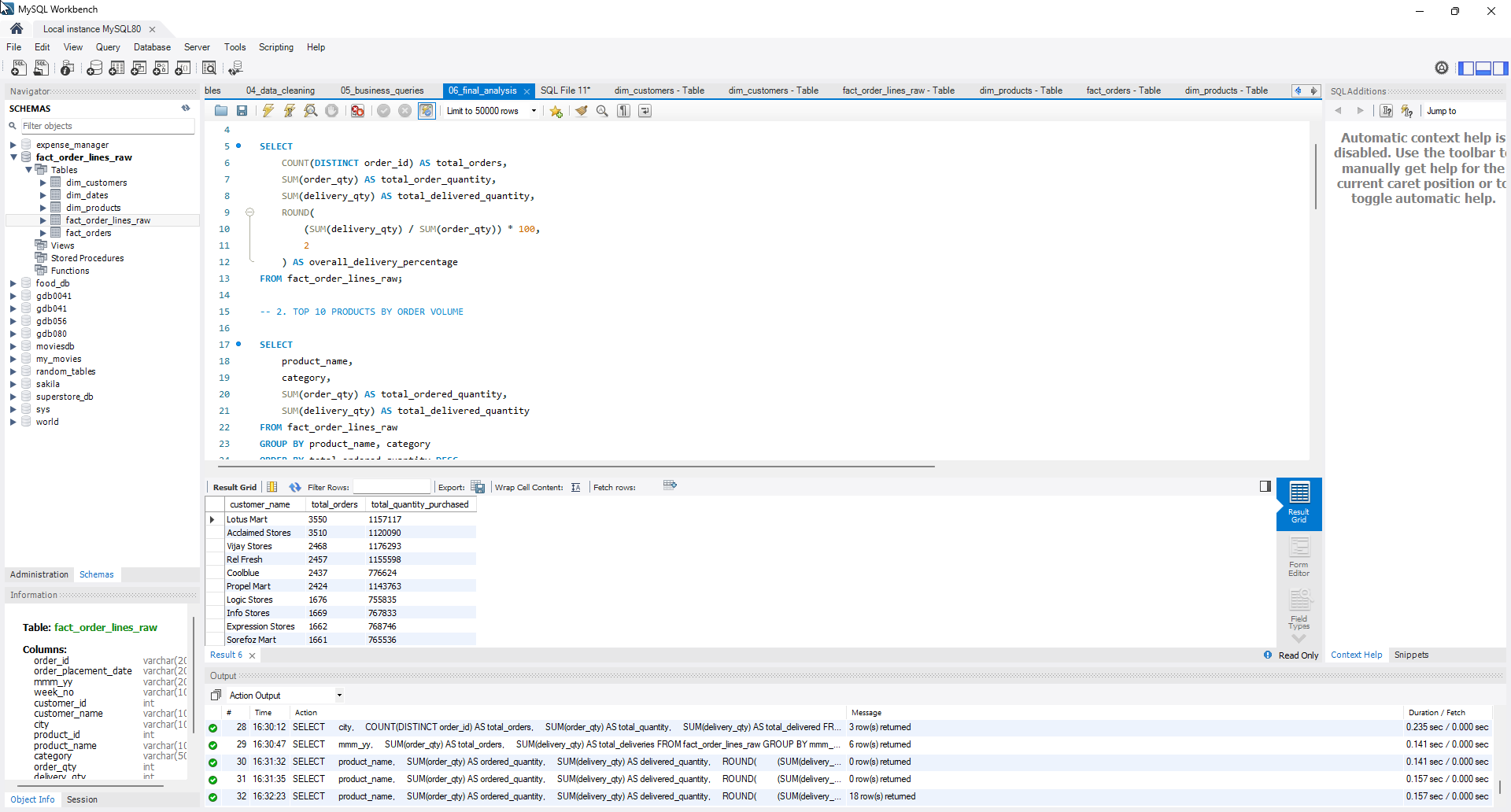Open SQL script file icon in main toolbar
Viewport: 1511px width, 812px height.
tap(42, 68)
